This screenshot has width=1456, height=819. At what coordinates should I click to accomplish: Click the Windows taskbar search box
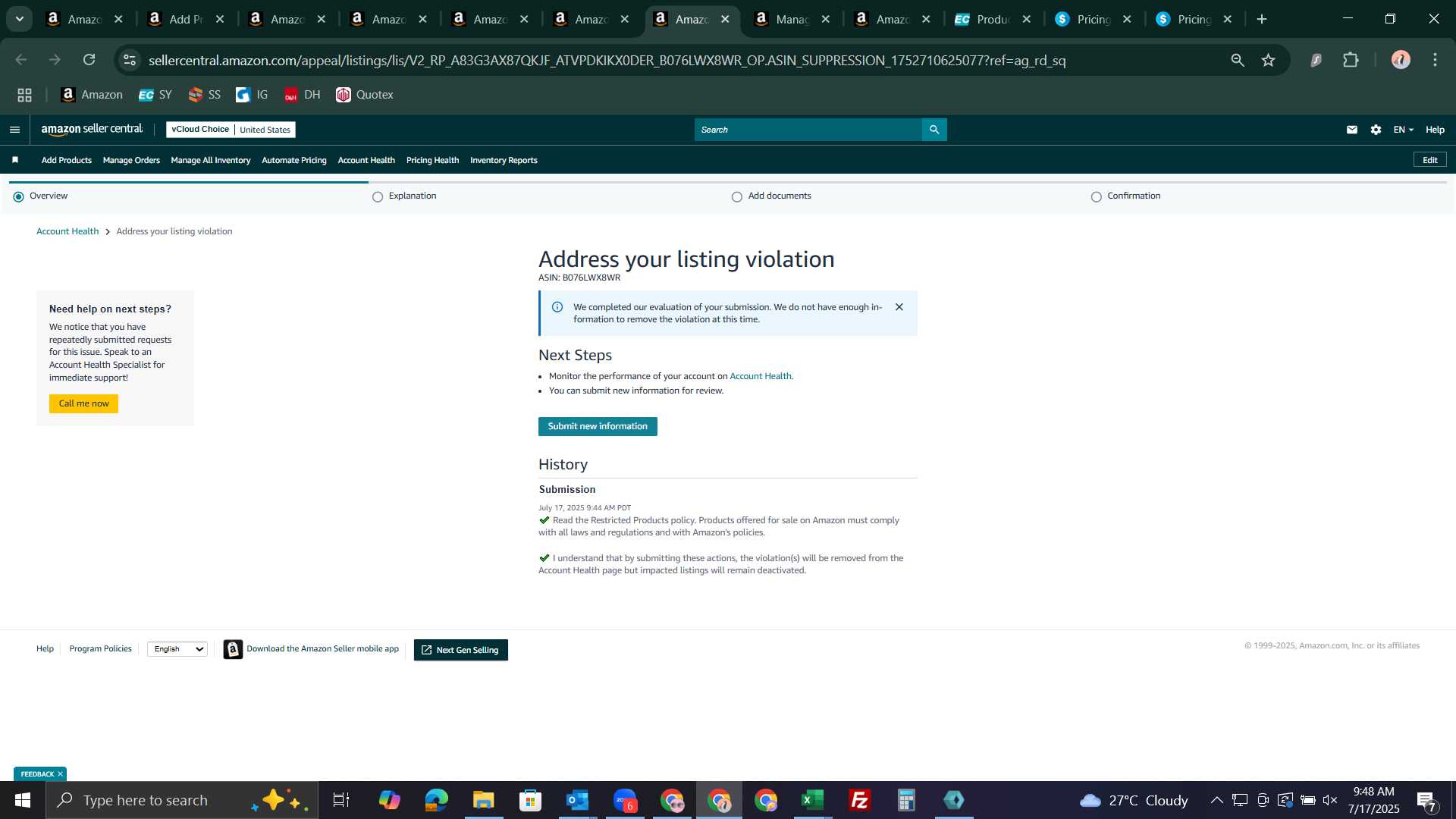point(182,800)
